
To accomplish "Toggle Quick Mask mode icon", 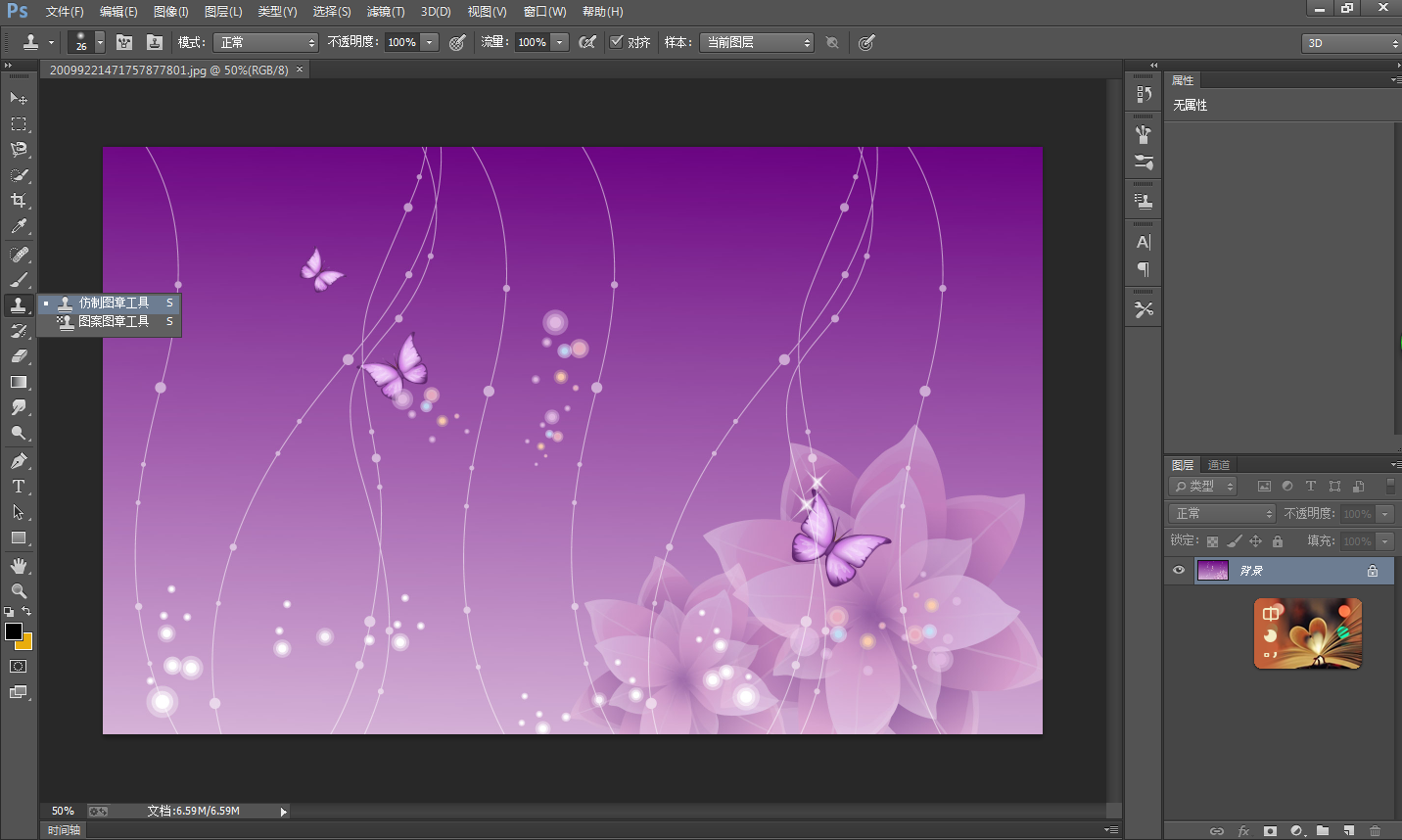I will pyautogui.click(x=19, y=667).
